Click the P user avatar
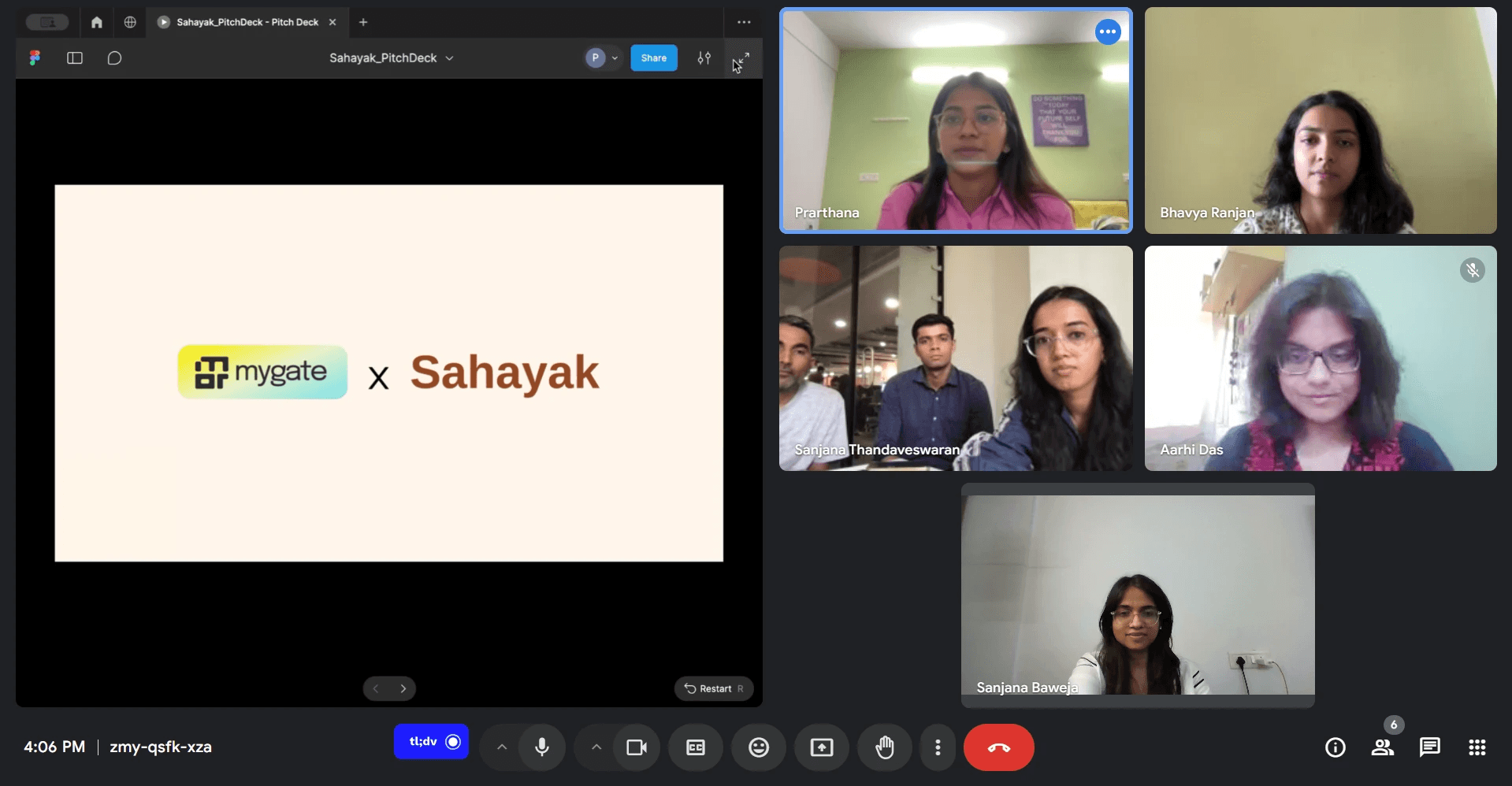The height and width of the screenshot is (786, 1512). pyautogui.click(x=595, y=57)
